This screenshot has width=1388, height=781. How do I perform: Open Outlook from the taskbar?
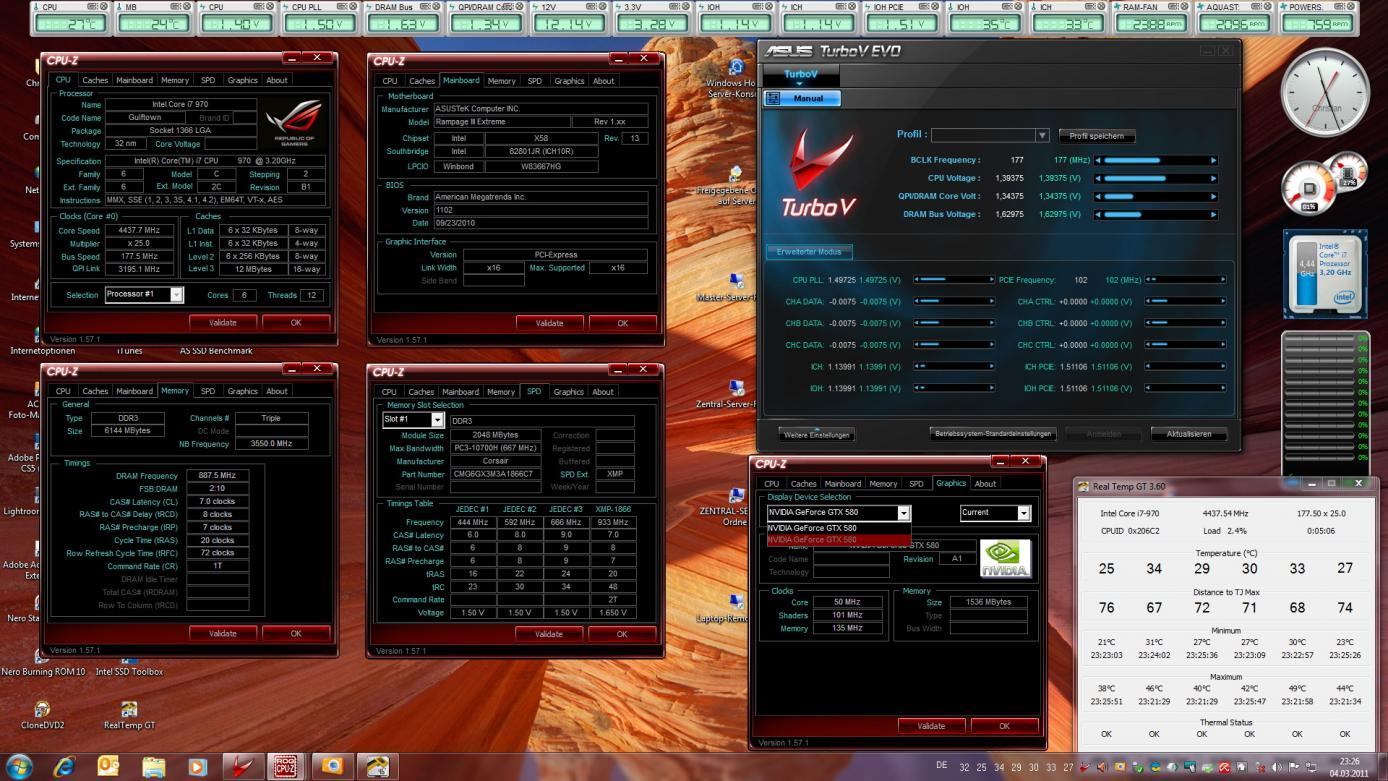point(108,767)
